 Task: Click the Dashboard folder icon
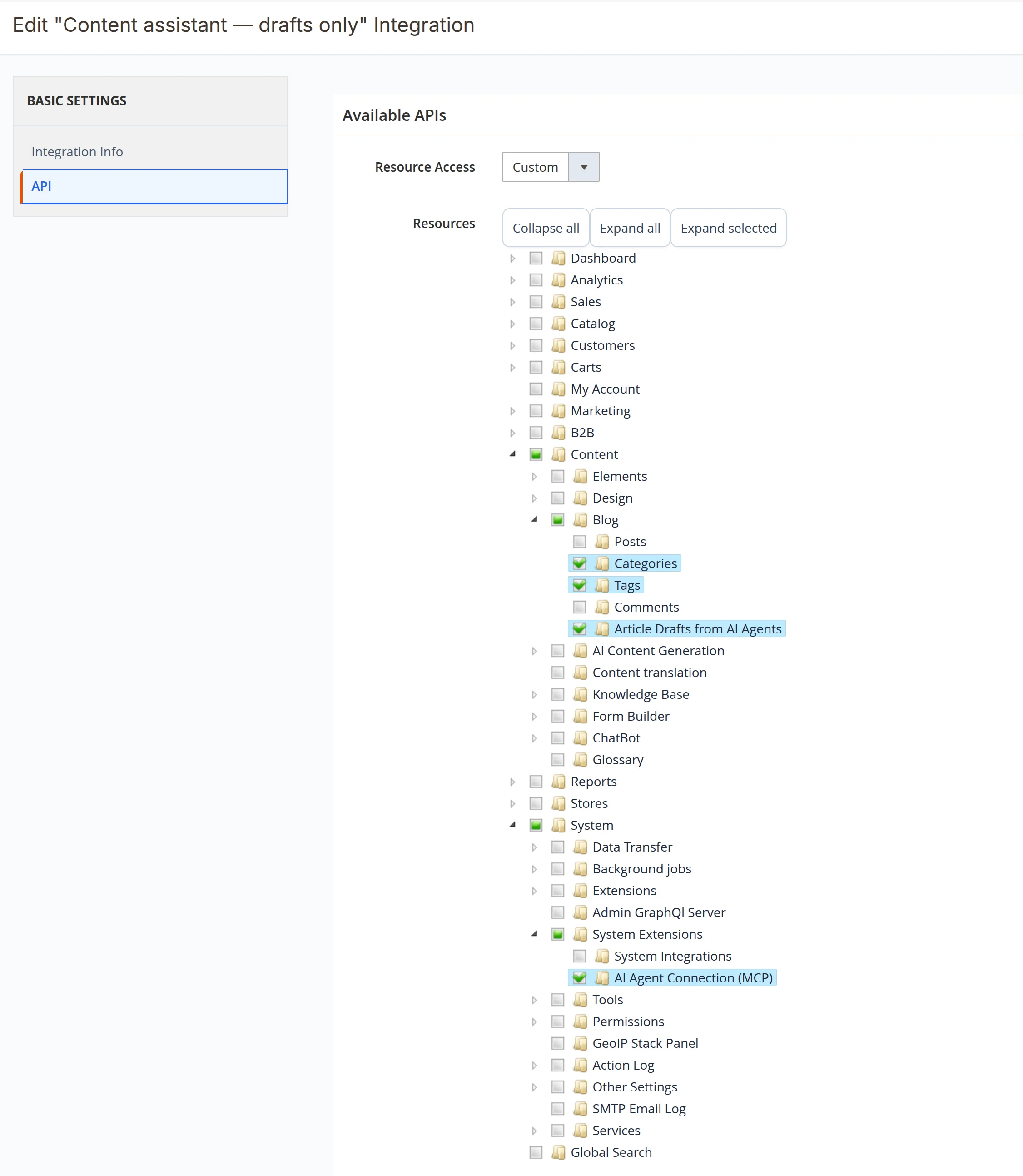[558, 258]
